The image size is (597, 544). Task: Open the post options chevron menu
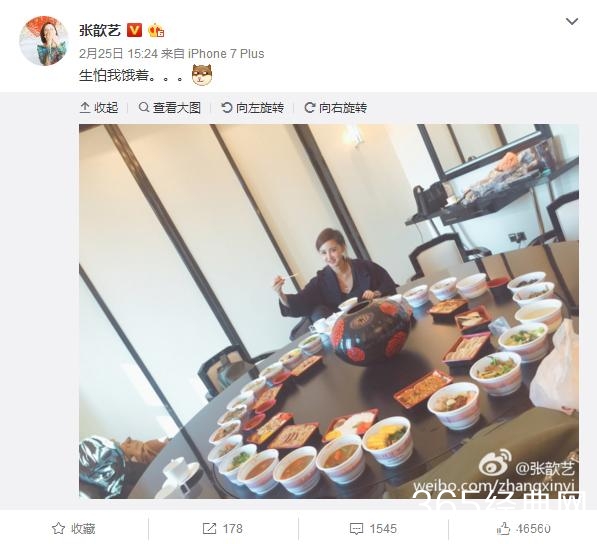point(572,22)
